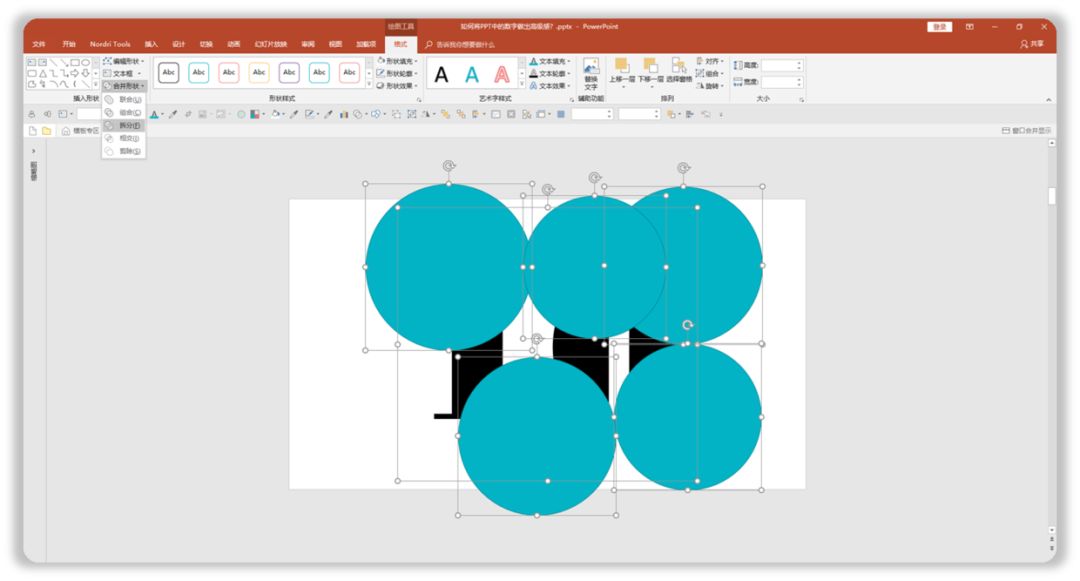Apply the teal outline Abc shape style

pyautogui.click(x=199, y=72)
